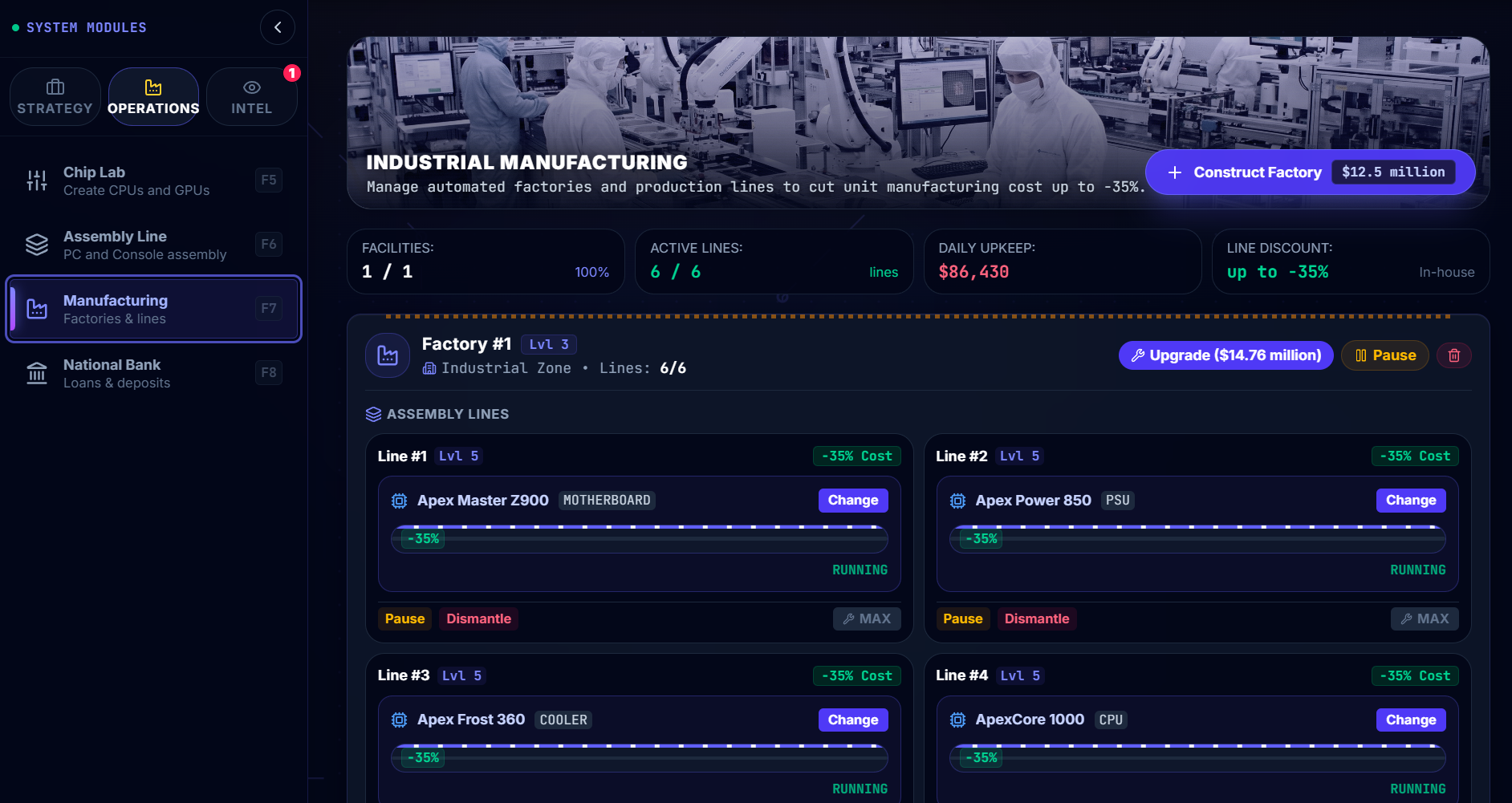This screenshot has height=803, width=1512.
Task: Click the Line #1 Lvl 5 badge
Action: pos(458,456)
